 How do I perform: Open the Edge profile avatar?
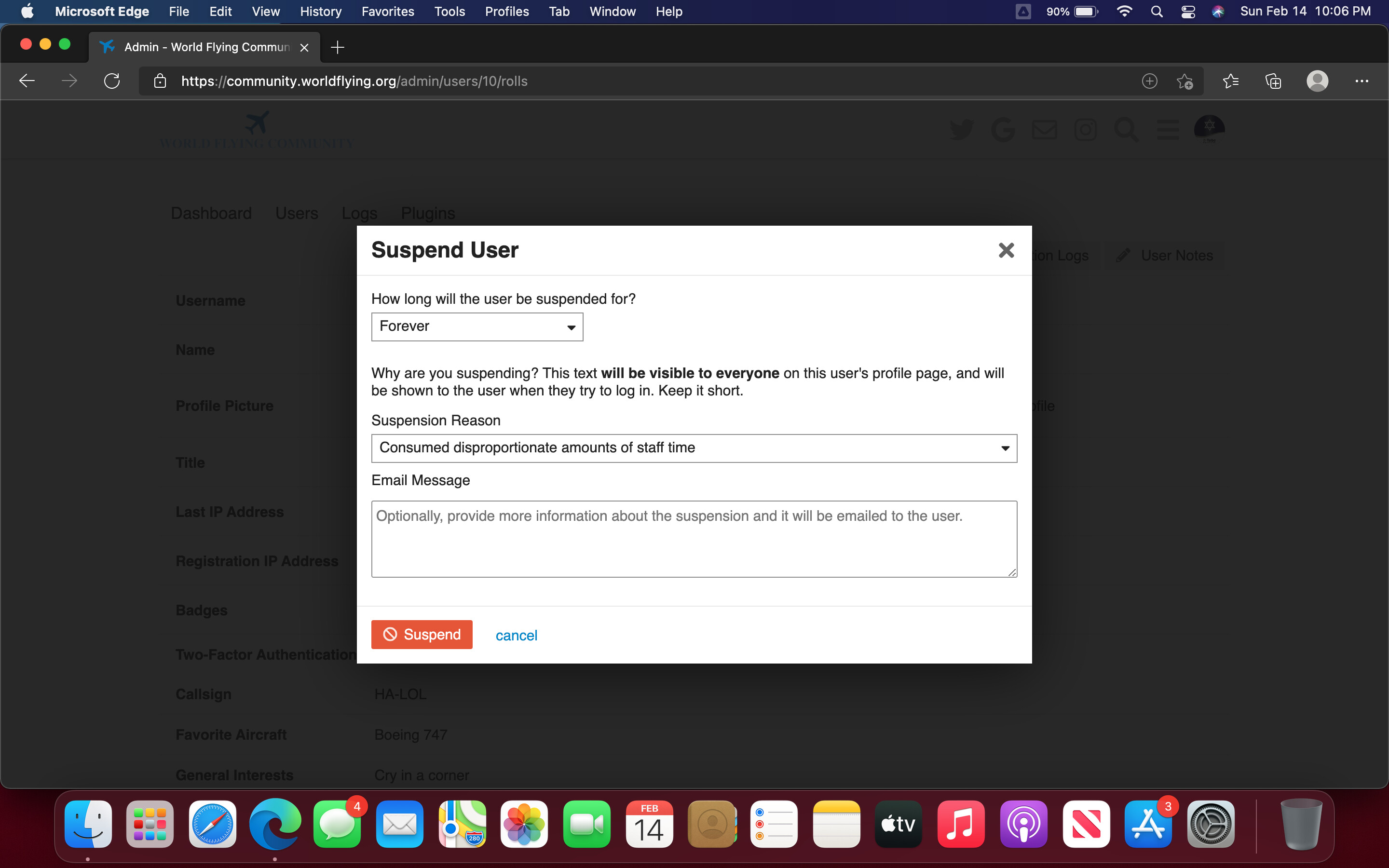(x=1317, y=81)
